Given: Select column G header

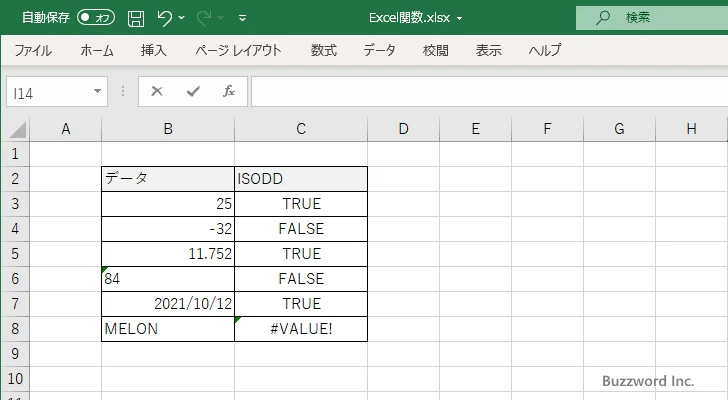Looking at the screenshot, I should [619, 129].
